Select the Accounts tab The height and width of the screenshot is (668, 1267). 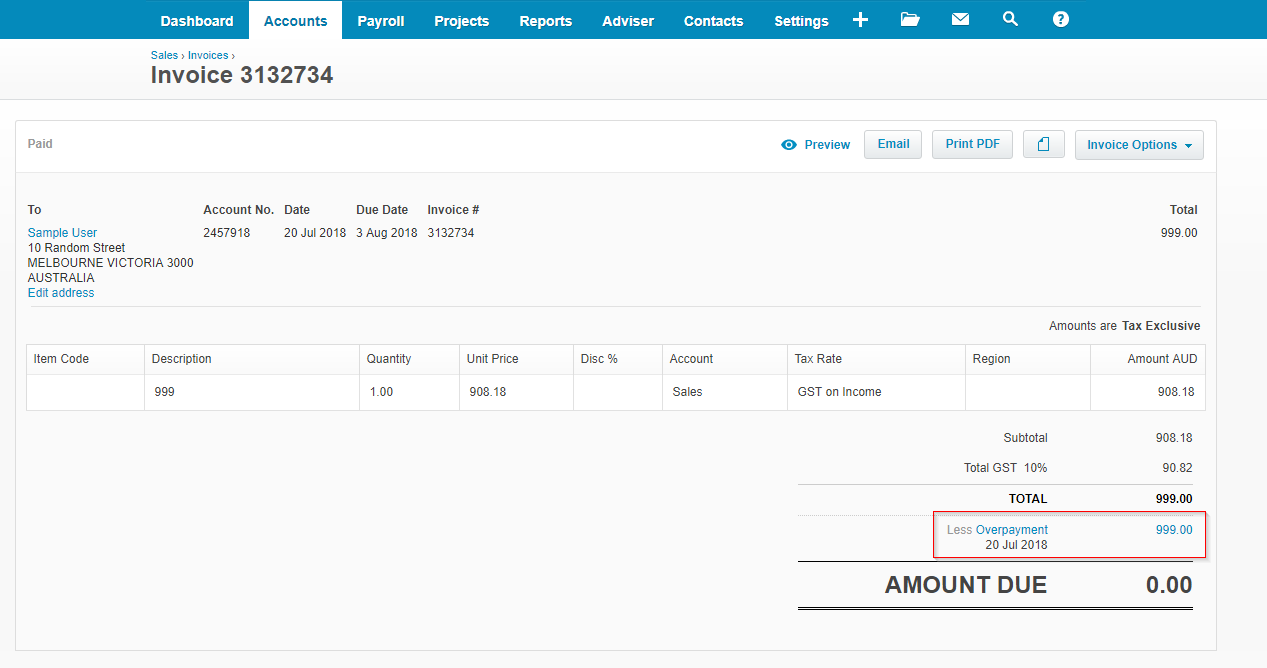pos(295,21)
